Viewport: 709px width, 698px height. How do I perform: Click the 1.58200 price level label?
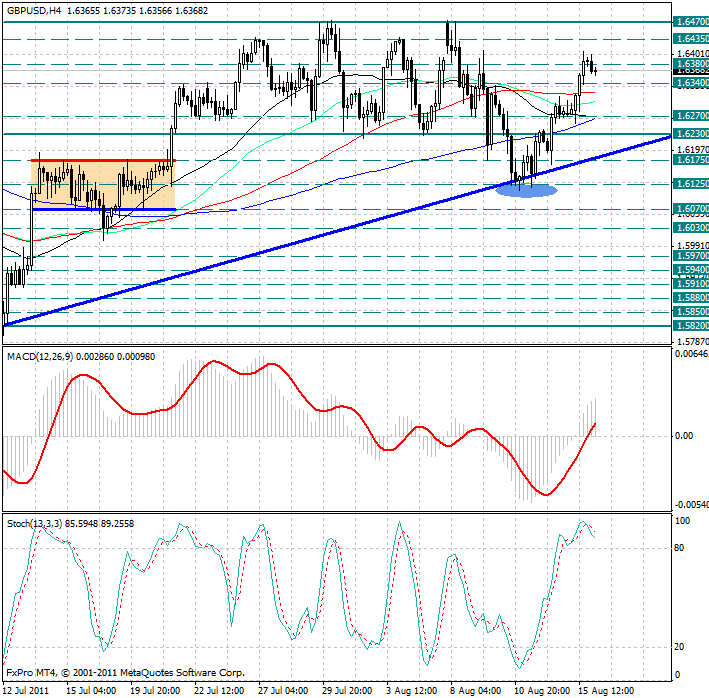coord(691,325)
